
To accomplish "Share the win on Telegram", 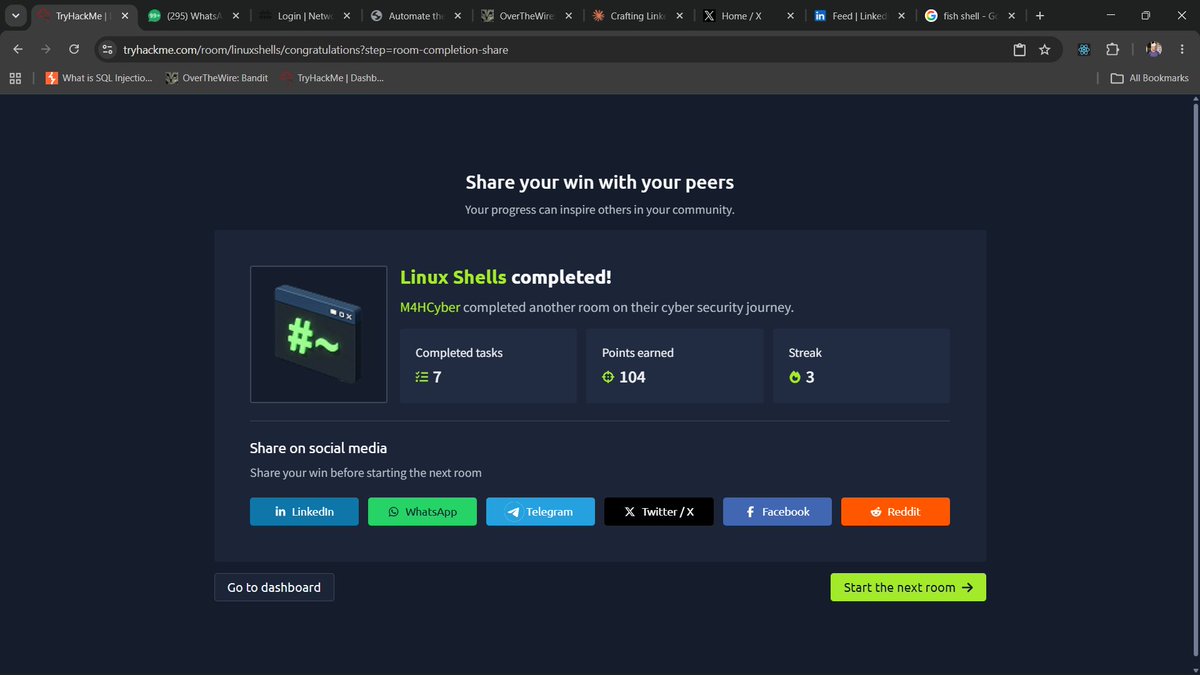I will (540, 511).
